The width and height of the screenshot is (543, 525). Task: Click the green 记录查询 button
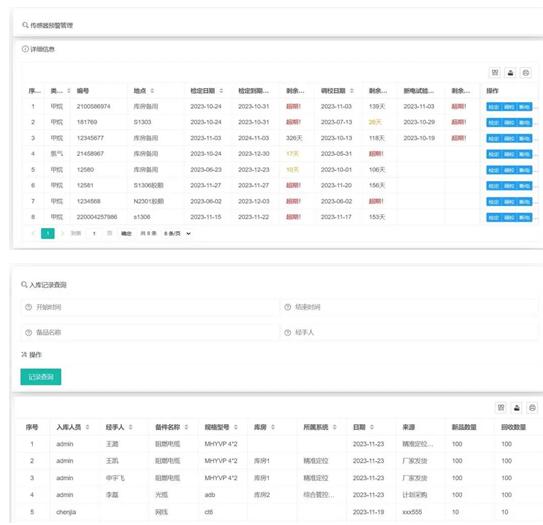[41, 377]
